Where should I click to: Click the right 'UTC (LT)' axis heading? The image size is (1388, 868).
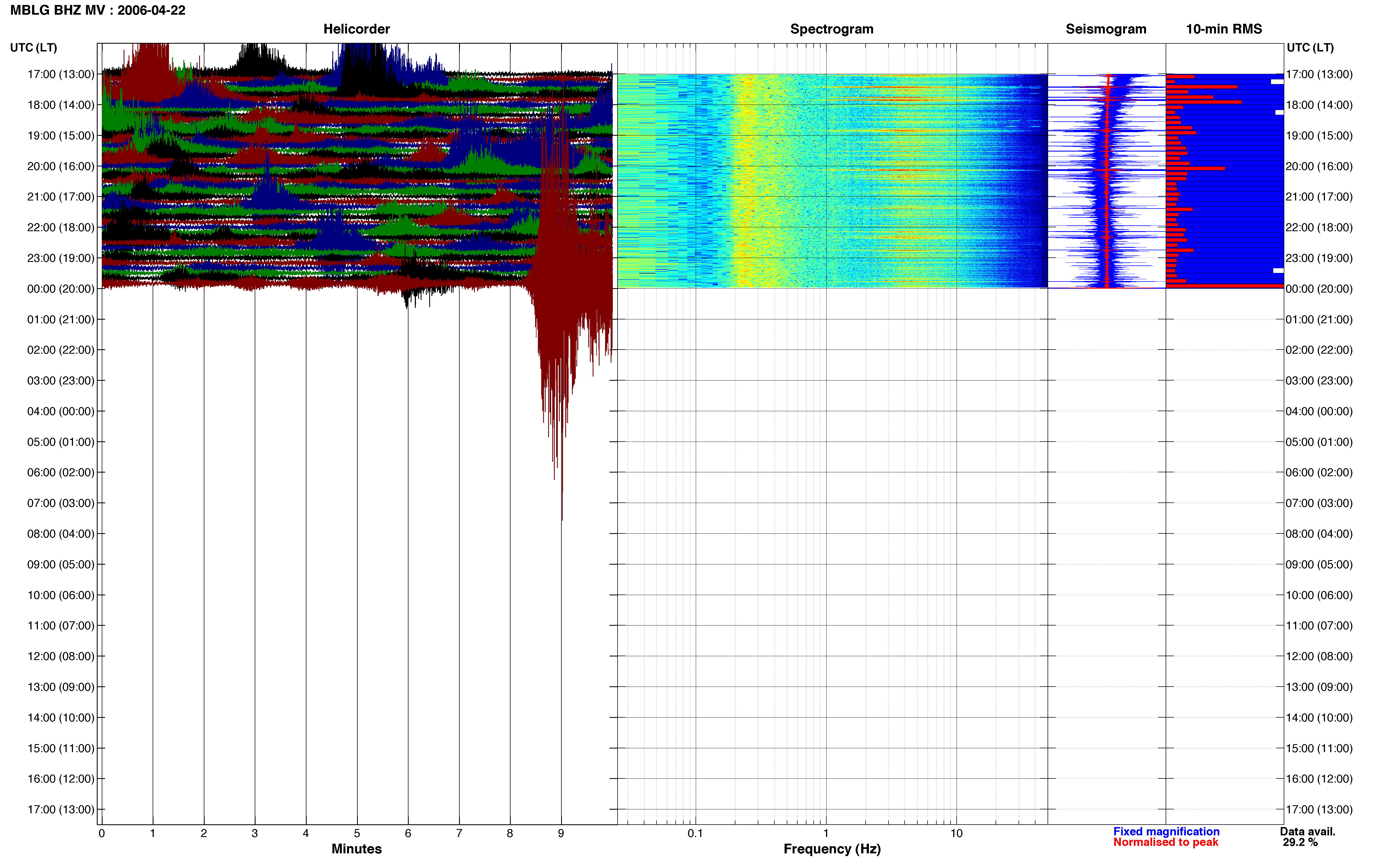(x=1310, y=48)
